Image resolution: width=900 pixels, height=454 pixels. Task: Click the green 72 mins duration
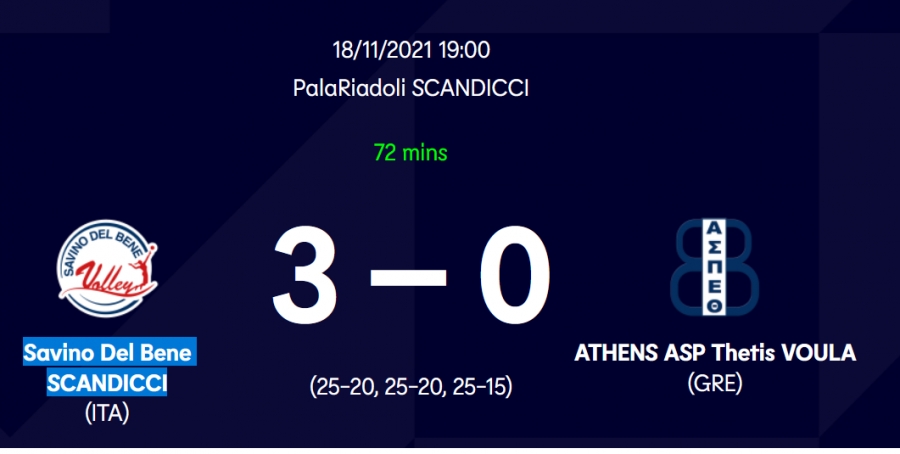tap(410, 153)
